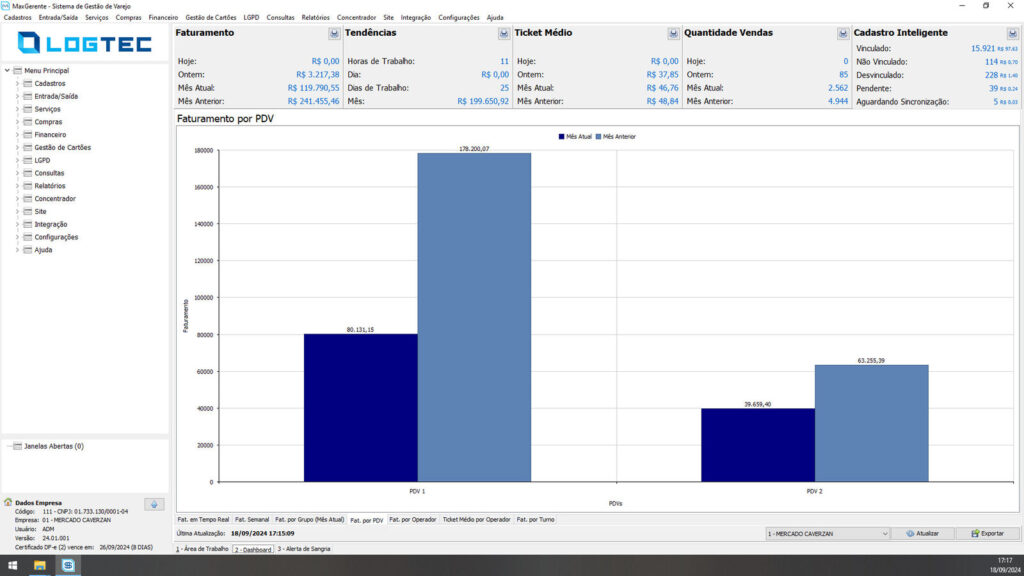Click the Mês Atual legend color swatch
1024x576 pixels.
(x=562, y=137)
